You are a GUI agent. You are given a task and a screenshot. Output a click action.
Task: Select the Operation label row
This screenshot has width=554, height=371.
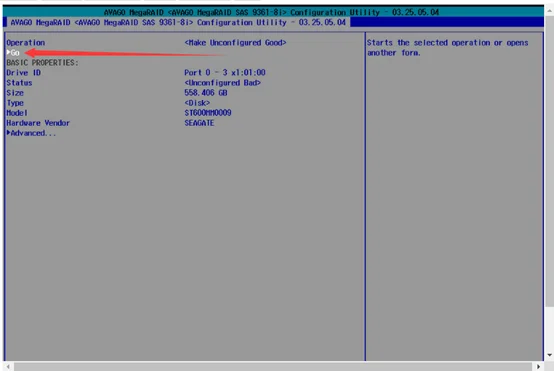point(25,43)
